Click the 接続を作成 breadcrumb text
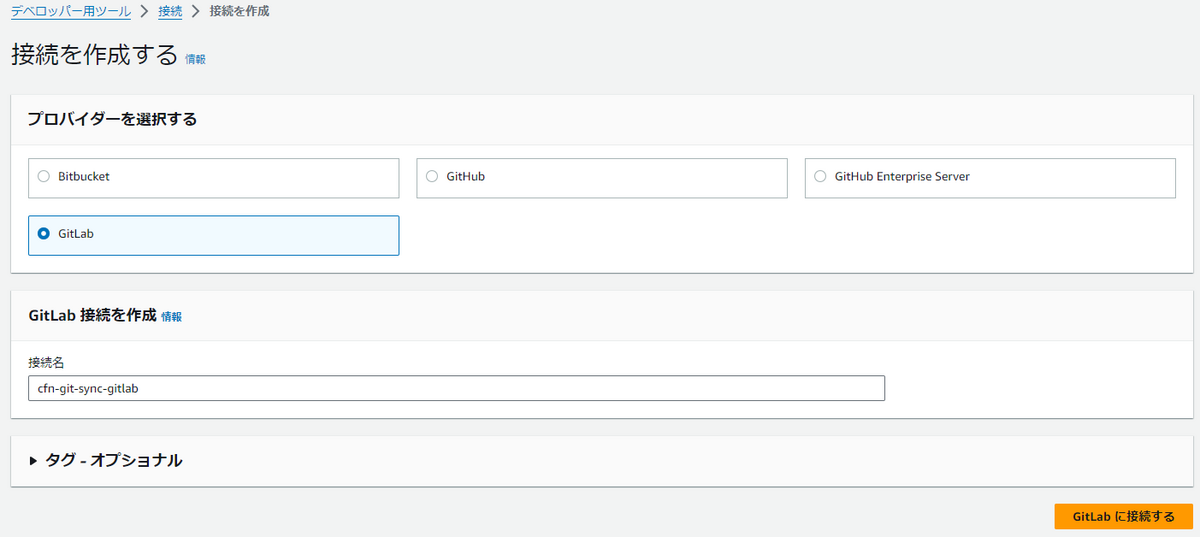This screenshot has width=1200, height=537. 239,12
